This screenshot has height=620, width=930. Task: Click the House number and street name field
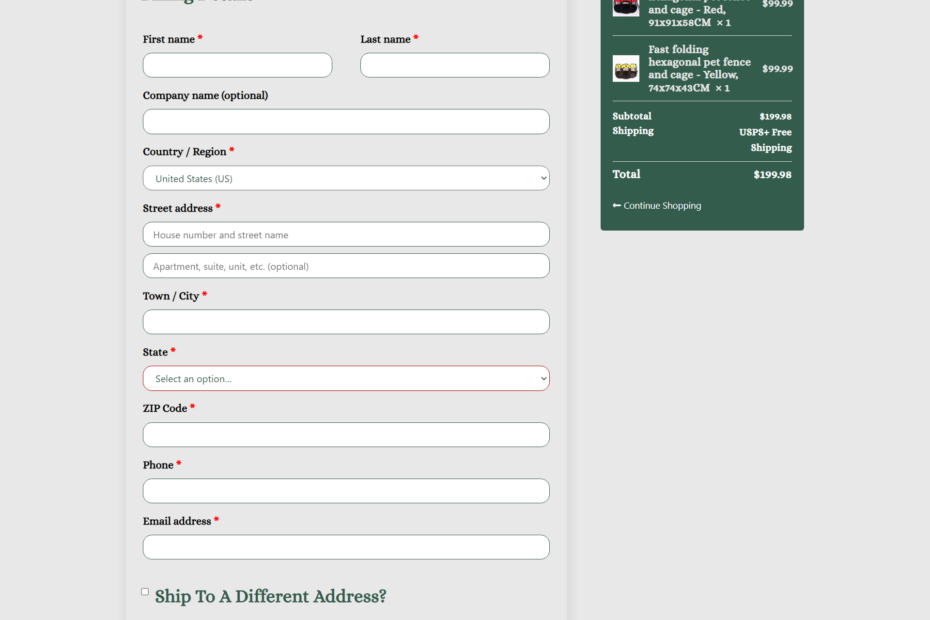[x=346, y=234]
